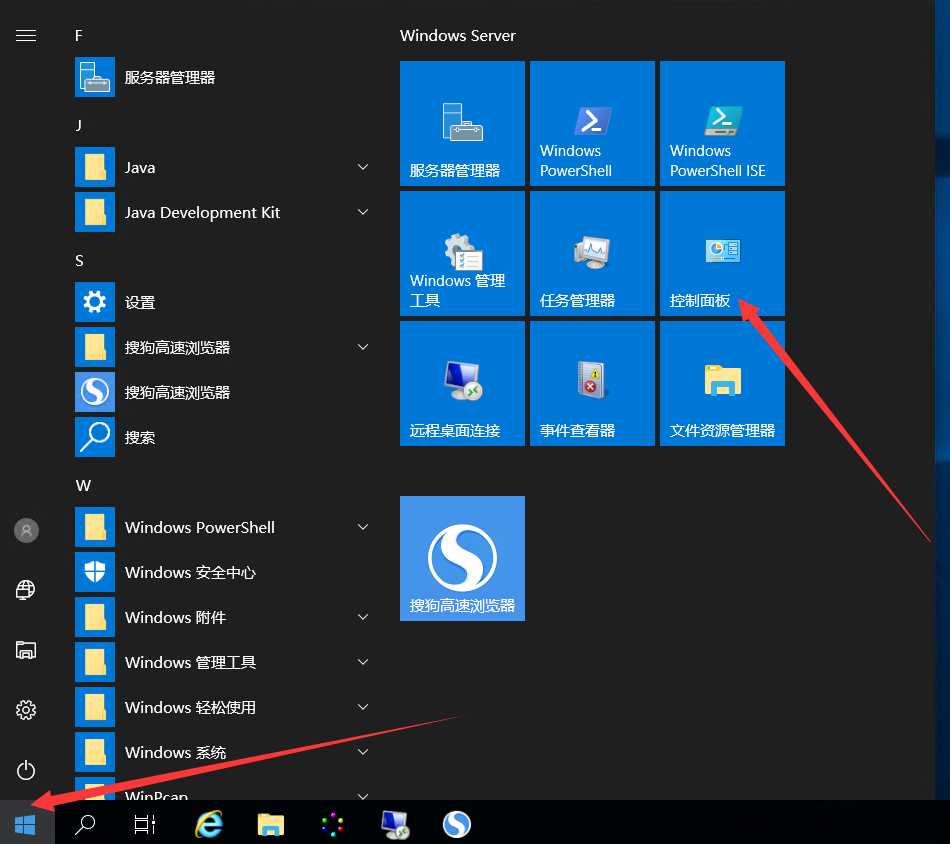Open the Windows 轻松使用 folder

(222, 707)
